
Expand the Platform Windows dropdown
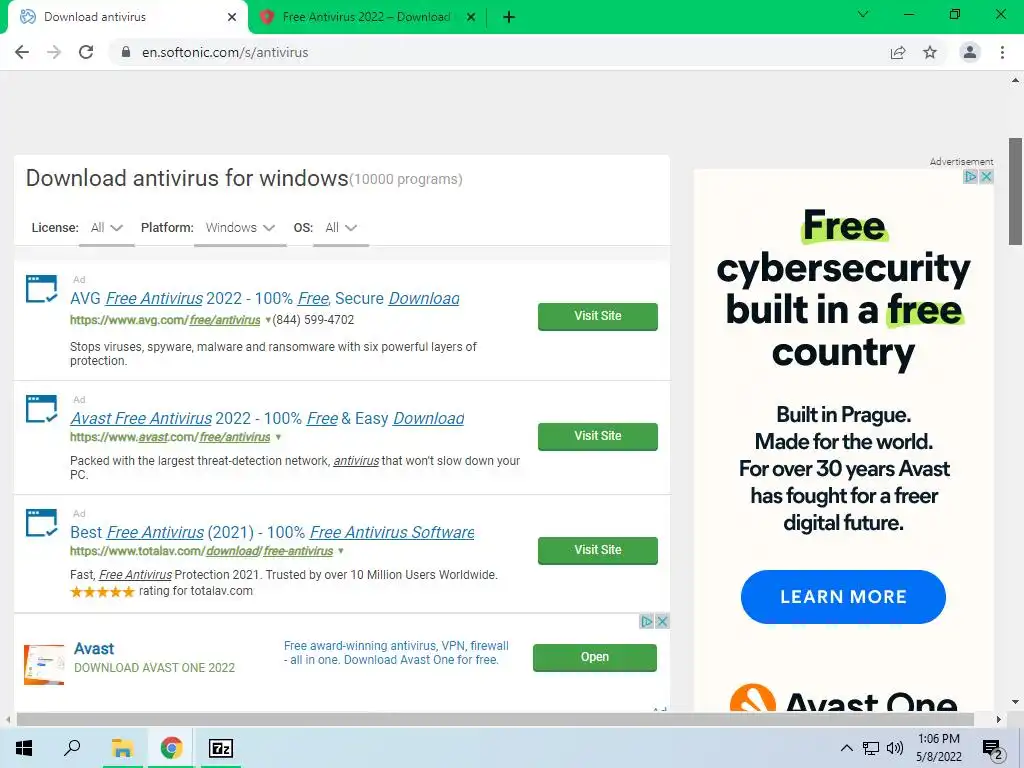[240, 228]
